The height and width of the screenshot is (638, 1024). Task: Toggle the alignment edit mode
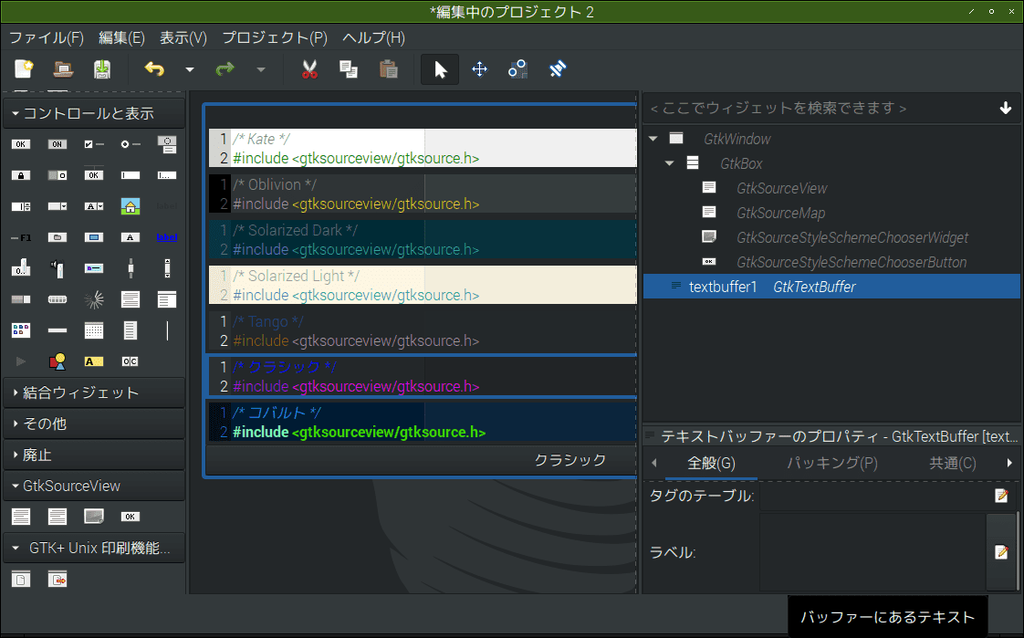tap(557, 69)
